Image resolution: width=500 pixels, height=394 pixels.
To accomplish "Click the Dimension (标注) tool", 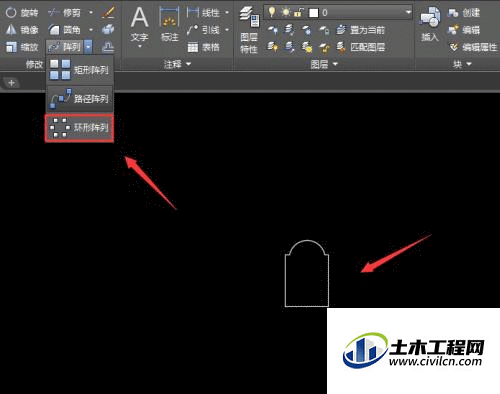I will pyautogui.click(x=170, y=25).
